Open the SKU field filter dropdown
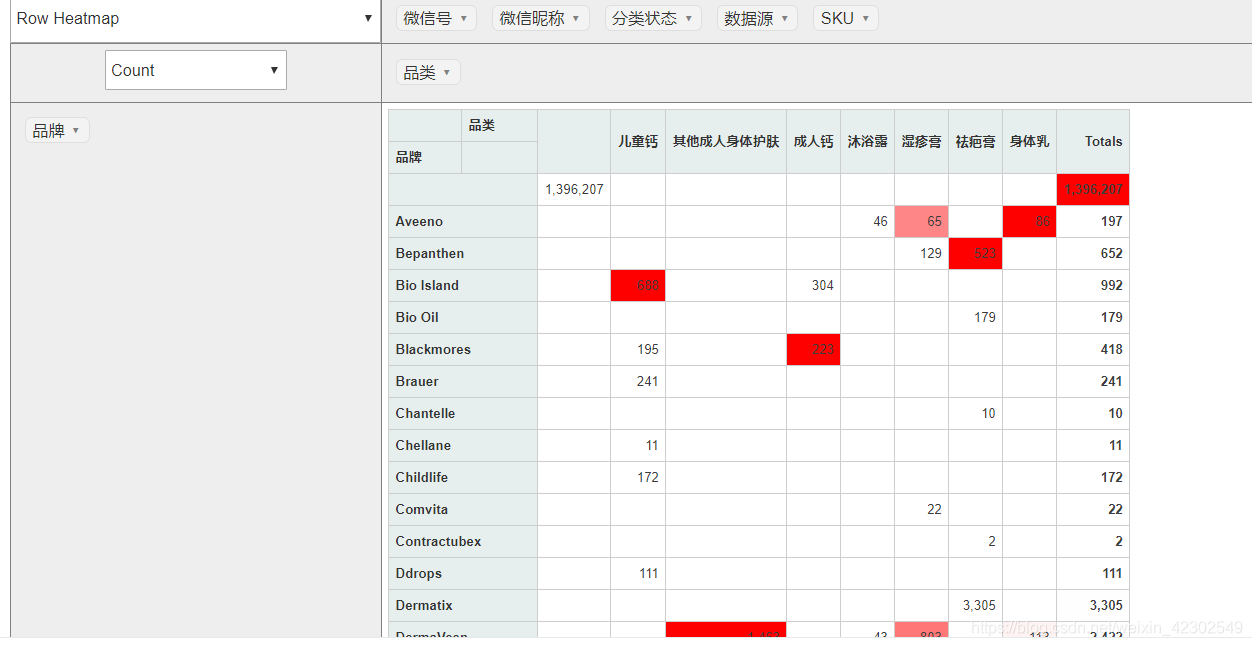 (x=845, y=17)
